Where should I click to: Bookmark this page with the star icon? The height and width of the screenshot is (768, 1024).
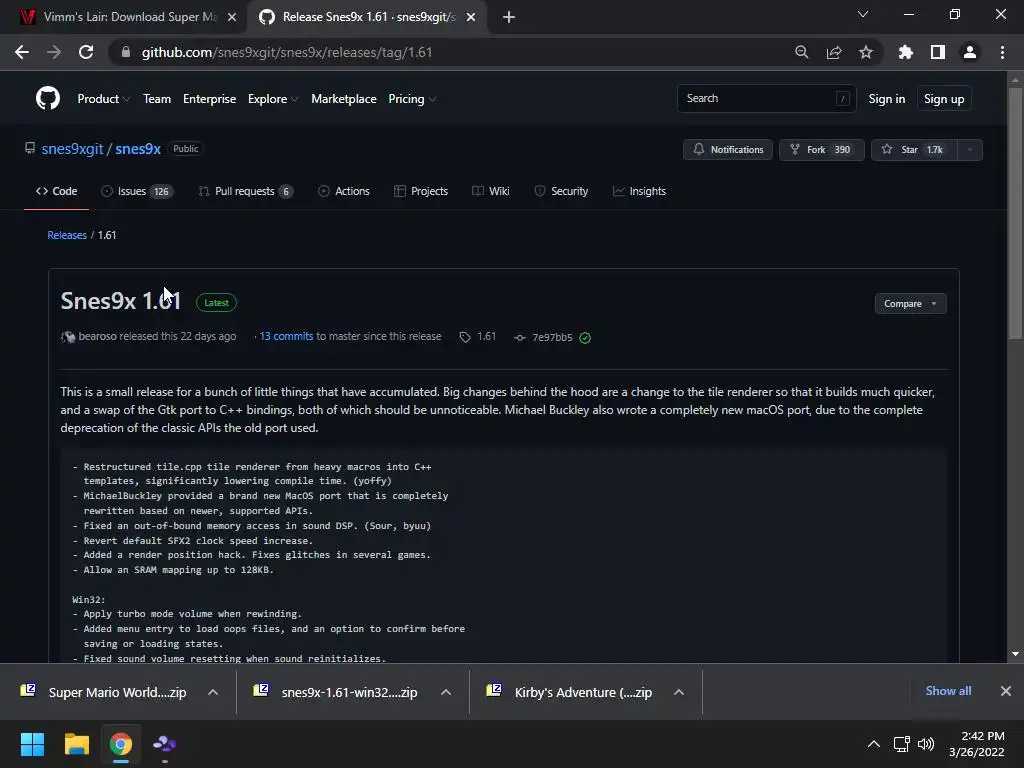tap(866, 52)
